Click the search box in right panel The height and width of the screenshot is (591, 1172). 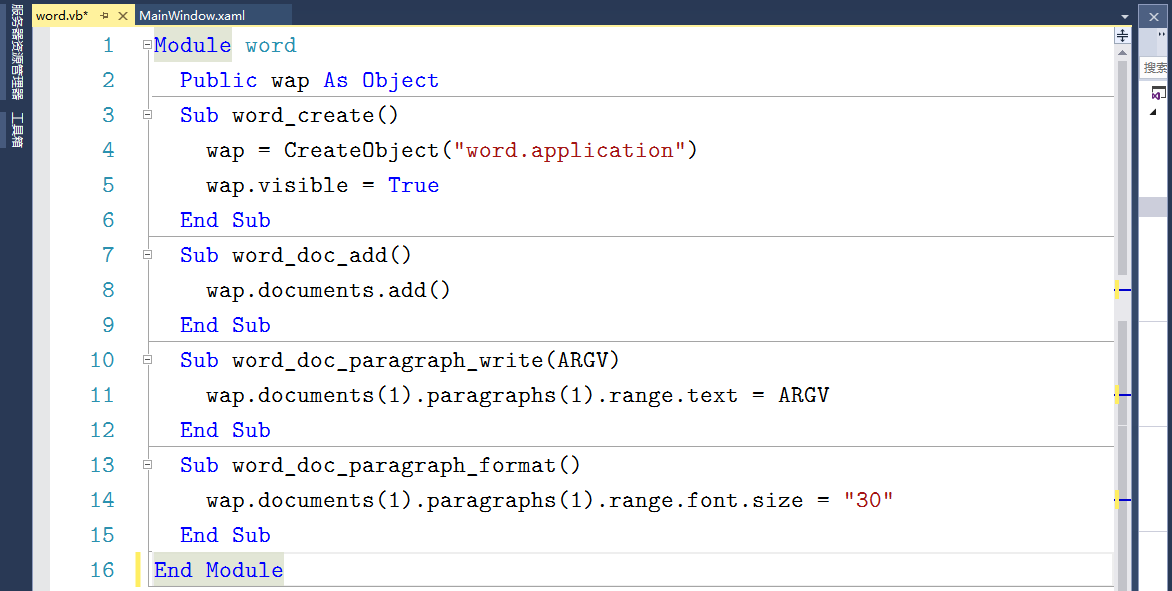1156,68
